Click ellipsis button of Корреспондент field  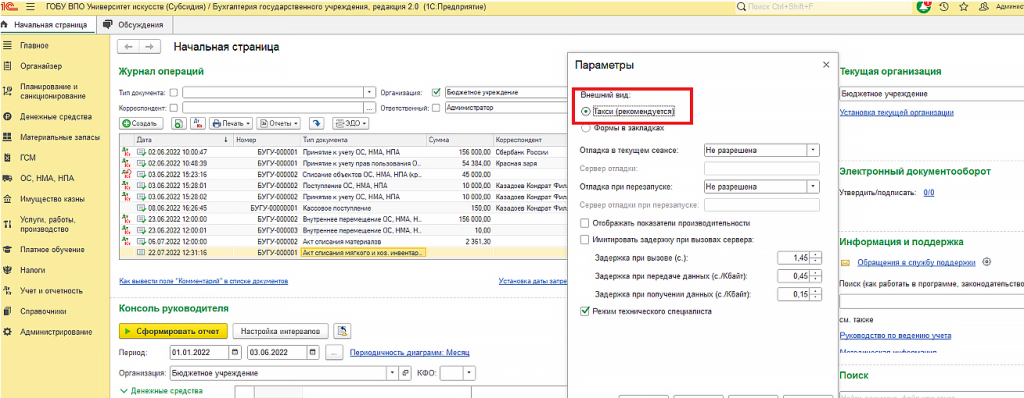[370, 108]
